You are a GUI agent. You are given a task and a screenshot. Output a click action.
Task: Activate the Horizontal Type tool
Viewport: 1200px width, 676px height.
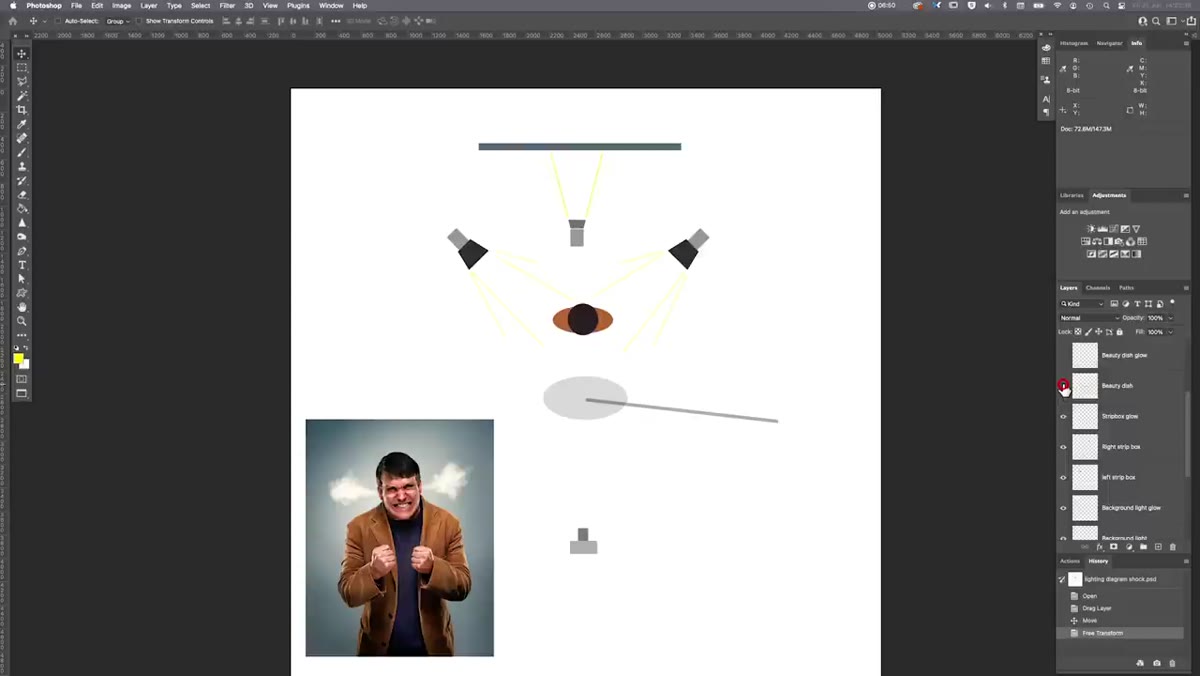21,265
